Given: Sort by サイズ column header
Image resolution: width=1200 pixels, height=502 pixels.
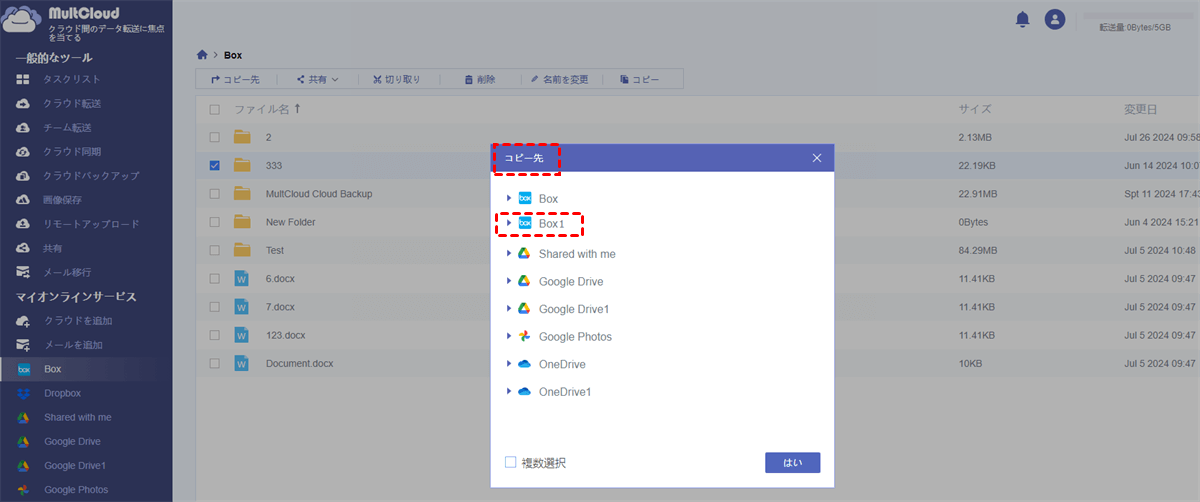Looking at the screenshot, I should point(975,109).
